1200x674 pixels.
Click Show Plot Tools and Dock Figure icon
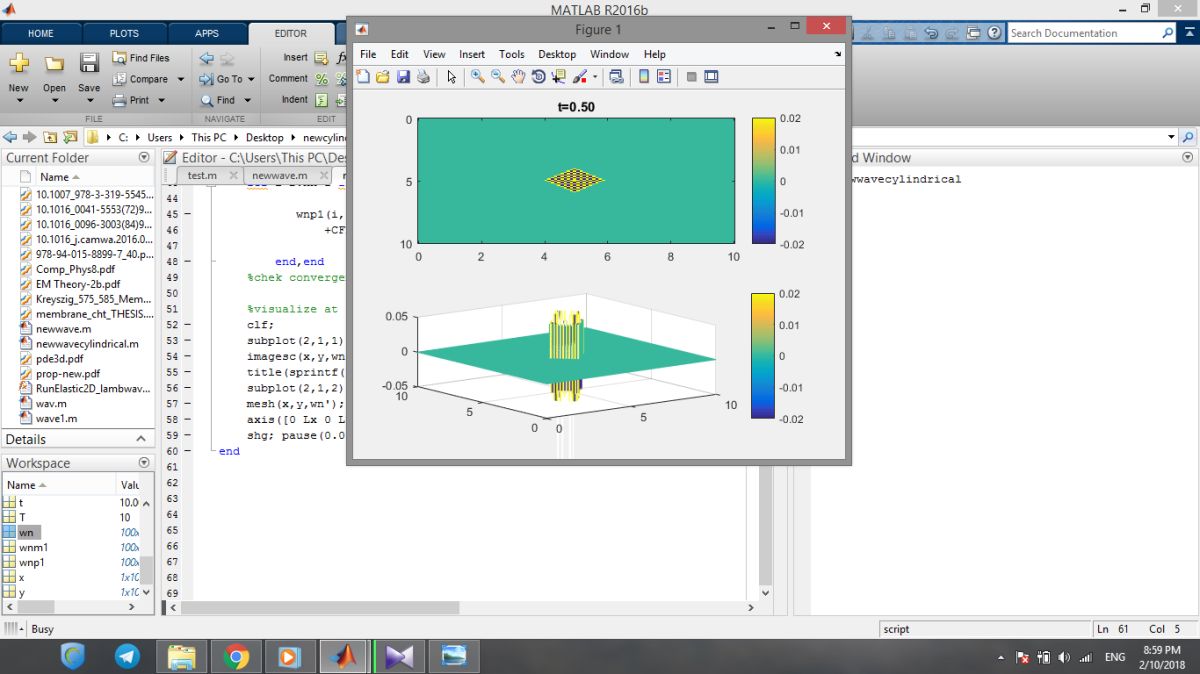point(711,77)
